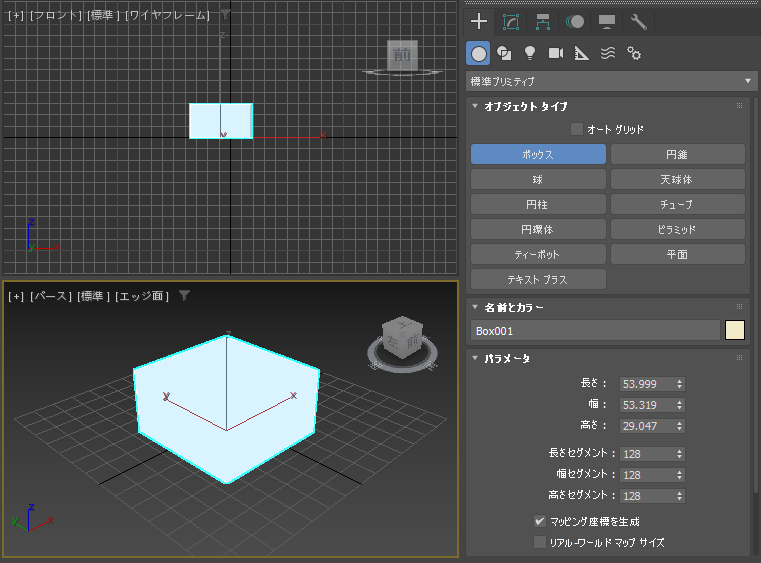The width and height of the screenshot is (761, 563).
Task: Open the perspective viewport [標準] menu
Action: click(93, 296)
